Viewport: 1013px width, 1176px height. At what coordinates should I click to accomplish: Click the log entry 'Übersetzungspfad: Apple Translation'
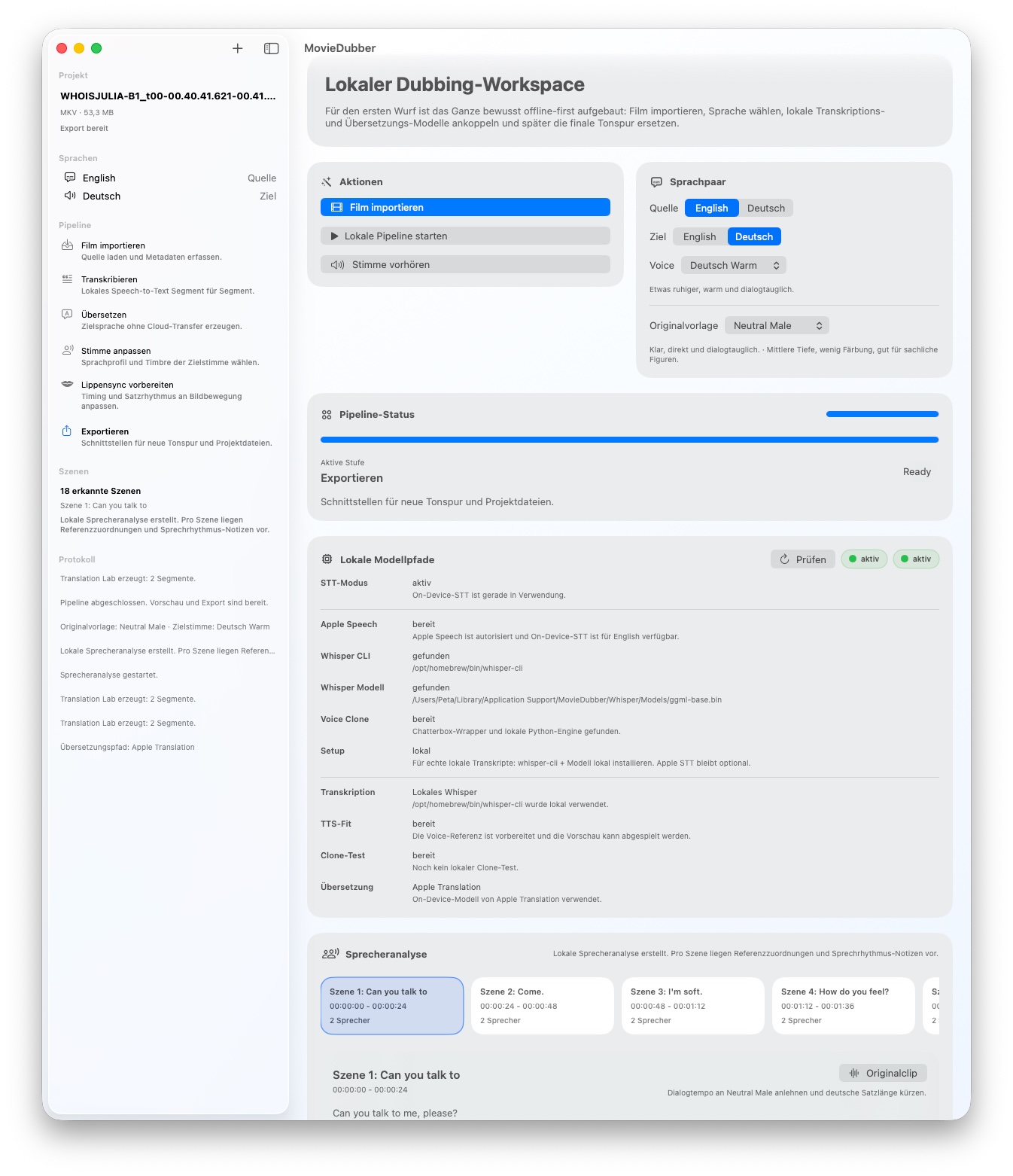pos(127,748)
